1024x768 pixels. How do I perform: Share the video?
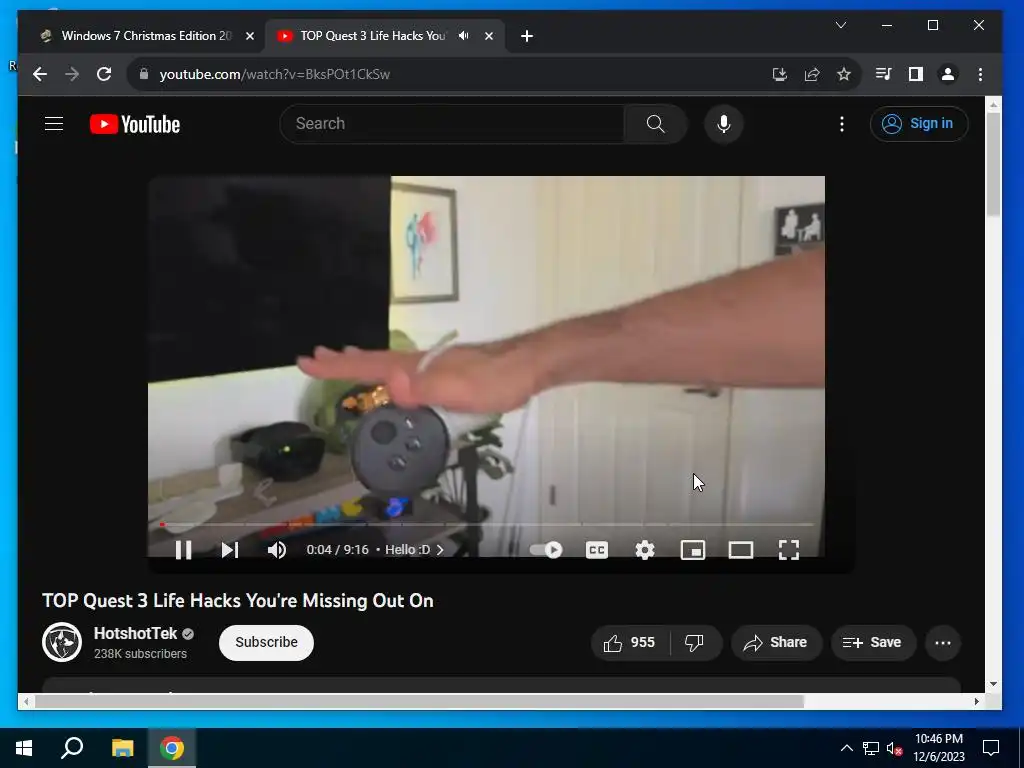776,643
